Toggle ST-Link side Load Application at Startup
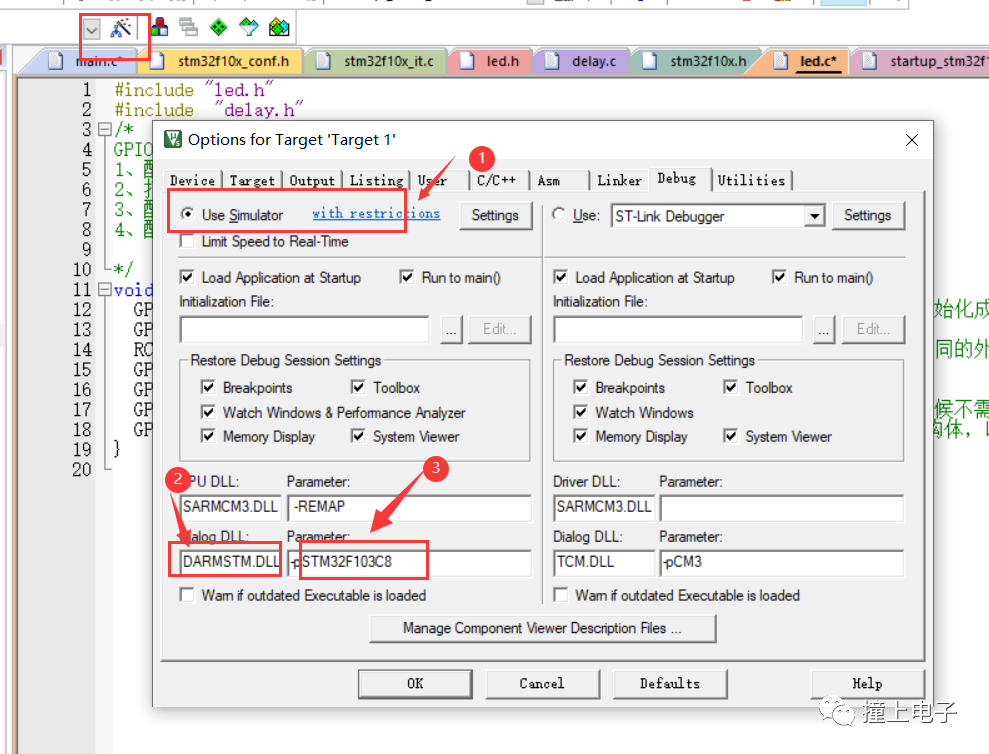 click(560, 277)
